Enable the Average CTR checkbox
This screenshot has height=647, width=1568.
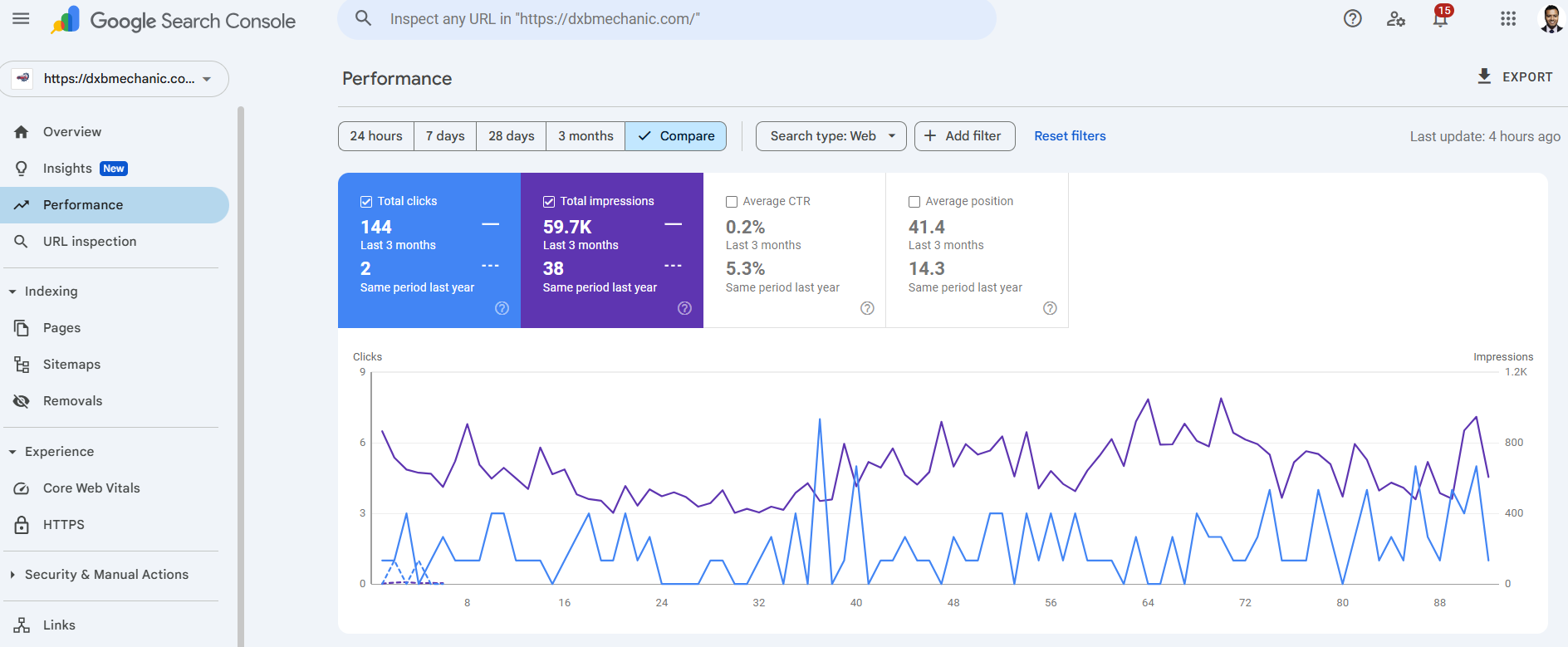coord(732,202)
